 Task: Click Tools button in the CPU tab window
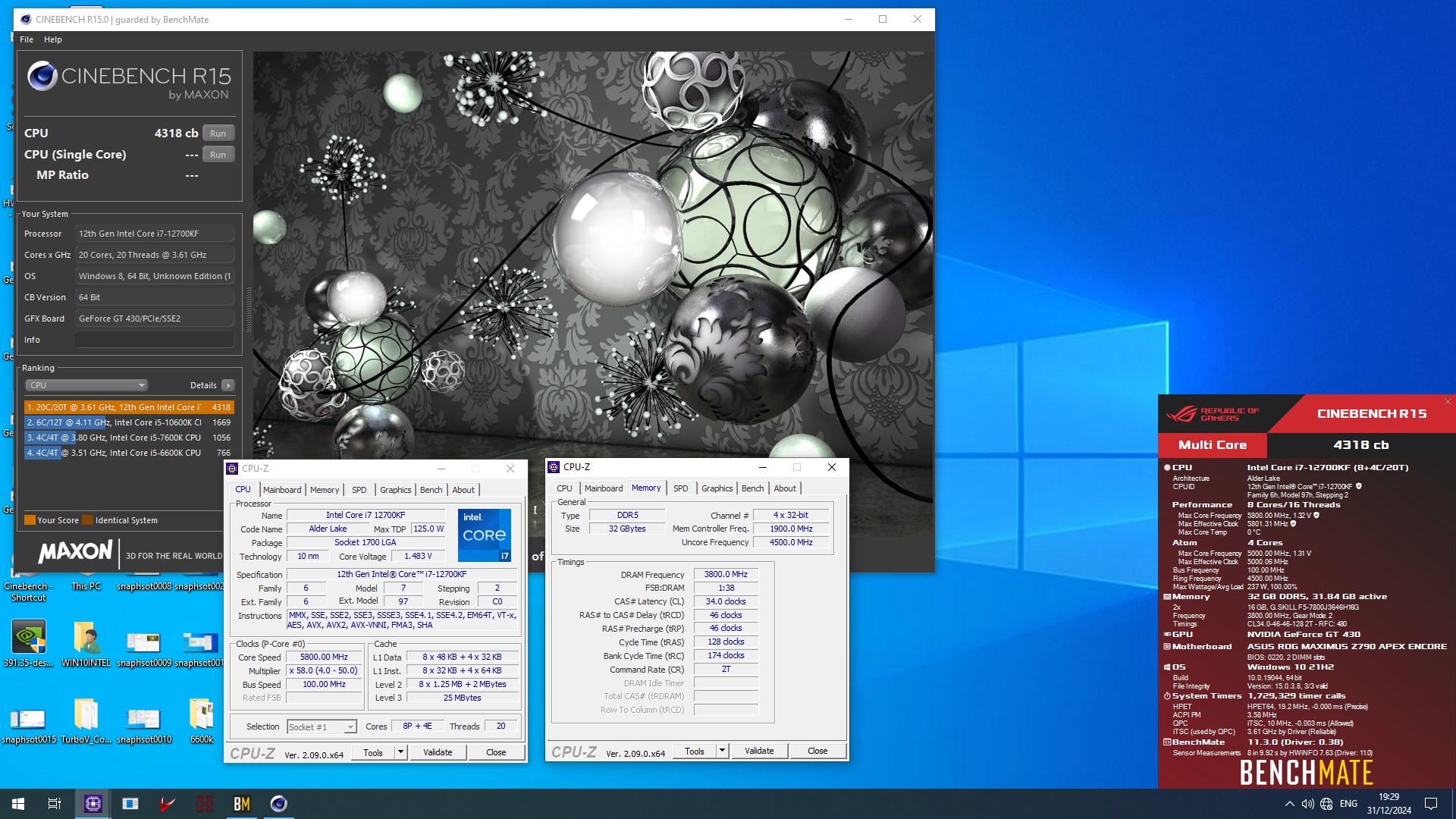pyautogui.click(x=373, y=752)
